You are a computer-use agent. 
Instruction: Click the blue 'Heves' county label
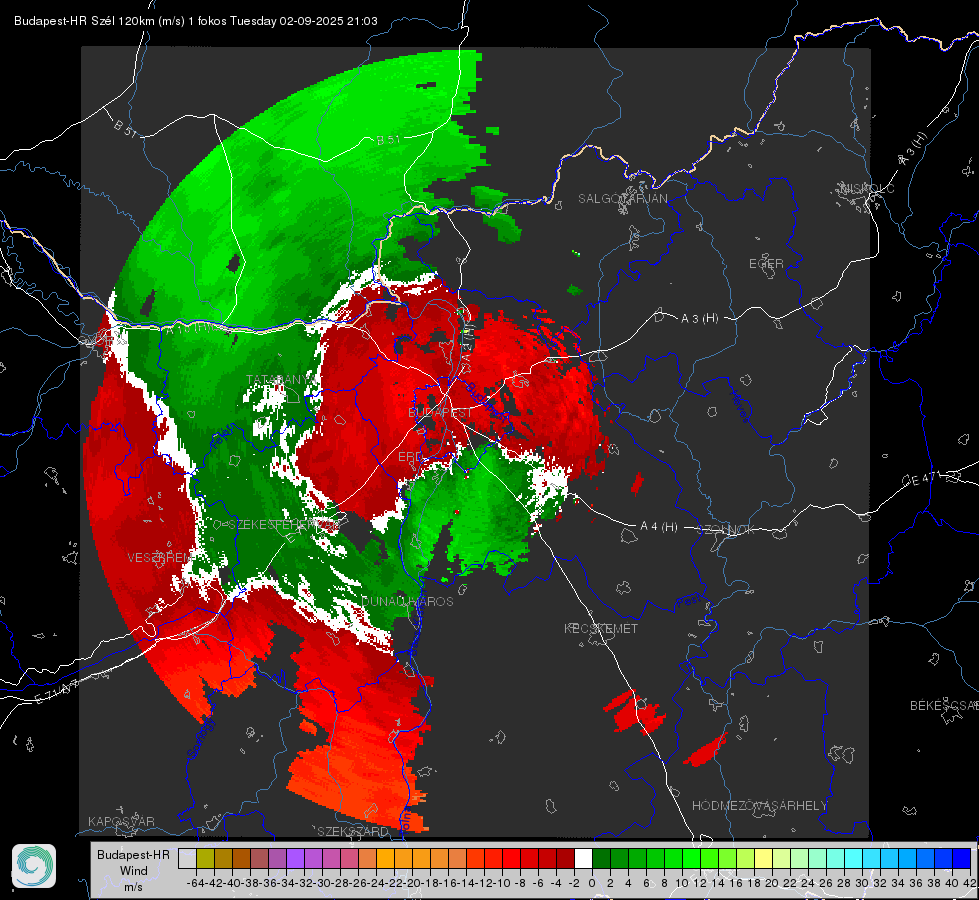(739, 406)
